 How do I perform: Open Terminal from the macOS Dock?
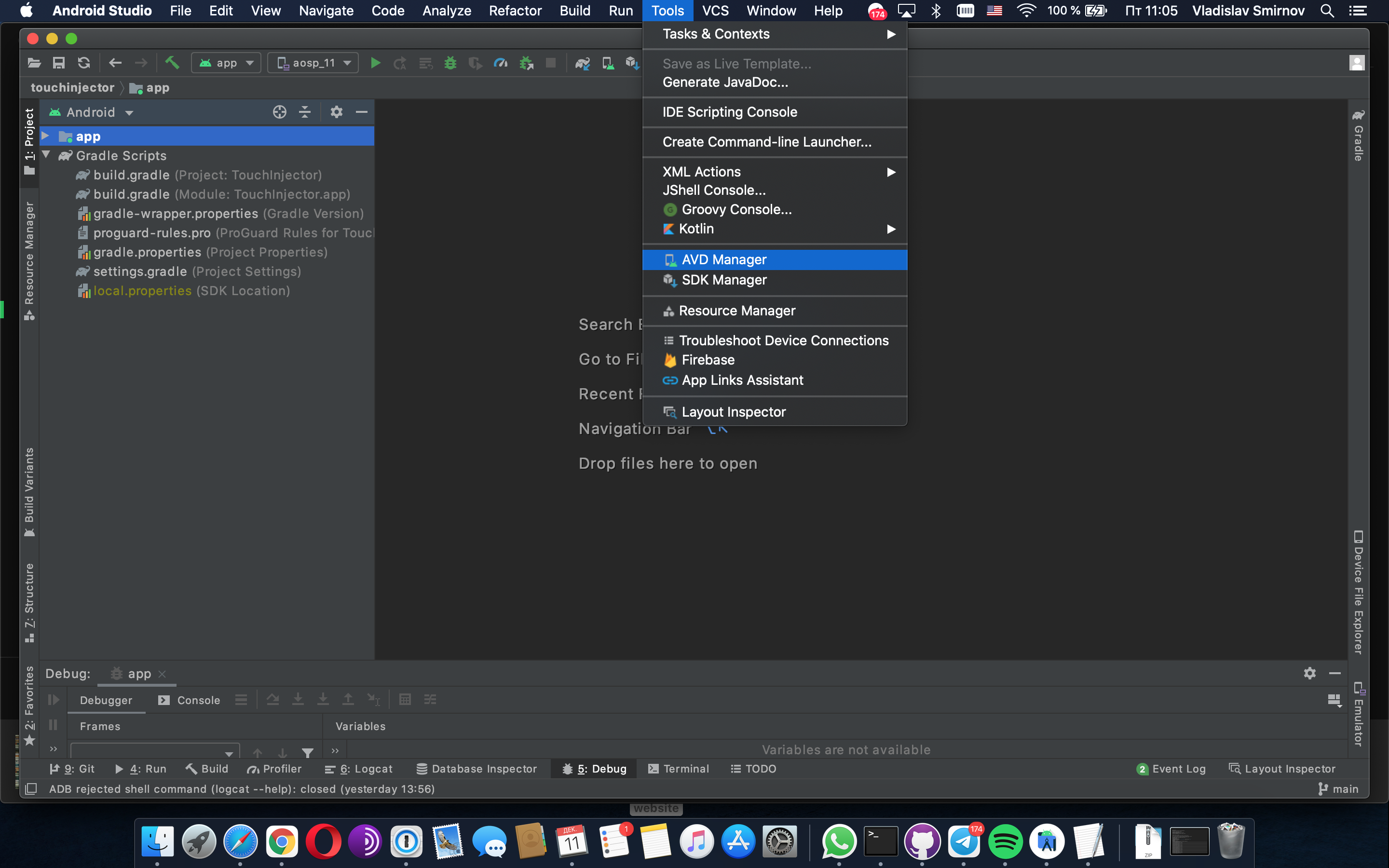tap(881, 841)
